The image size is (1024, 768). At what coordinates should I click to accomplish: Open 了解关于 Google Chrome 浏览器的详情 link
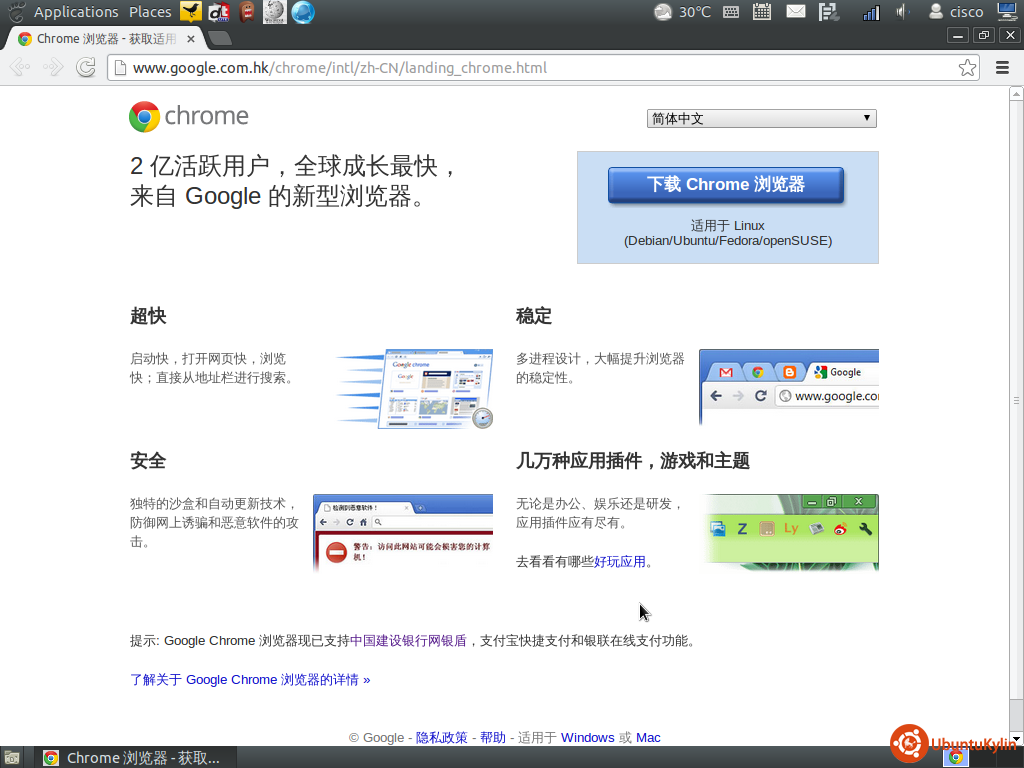pos(250,680)
